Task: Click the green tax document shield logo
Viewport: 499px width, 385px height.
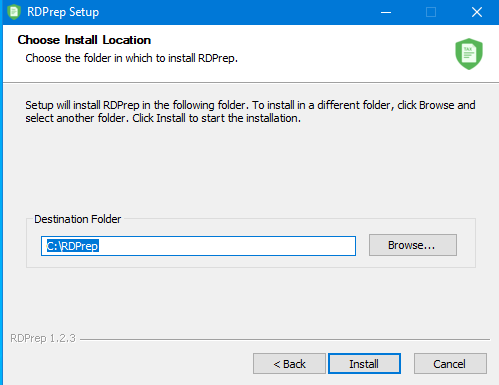Action: click(x=469, y=54)
